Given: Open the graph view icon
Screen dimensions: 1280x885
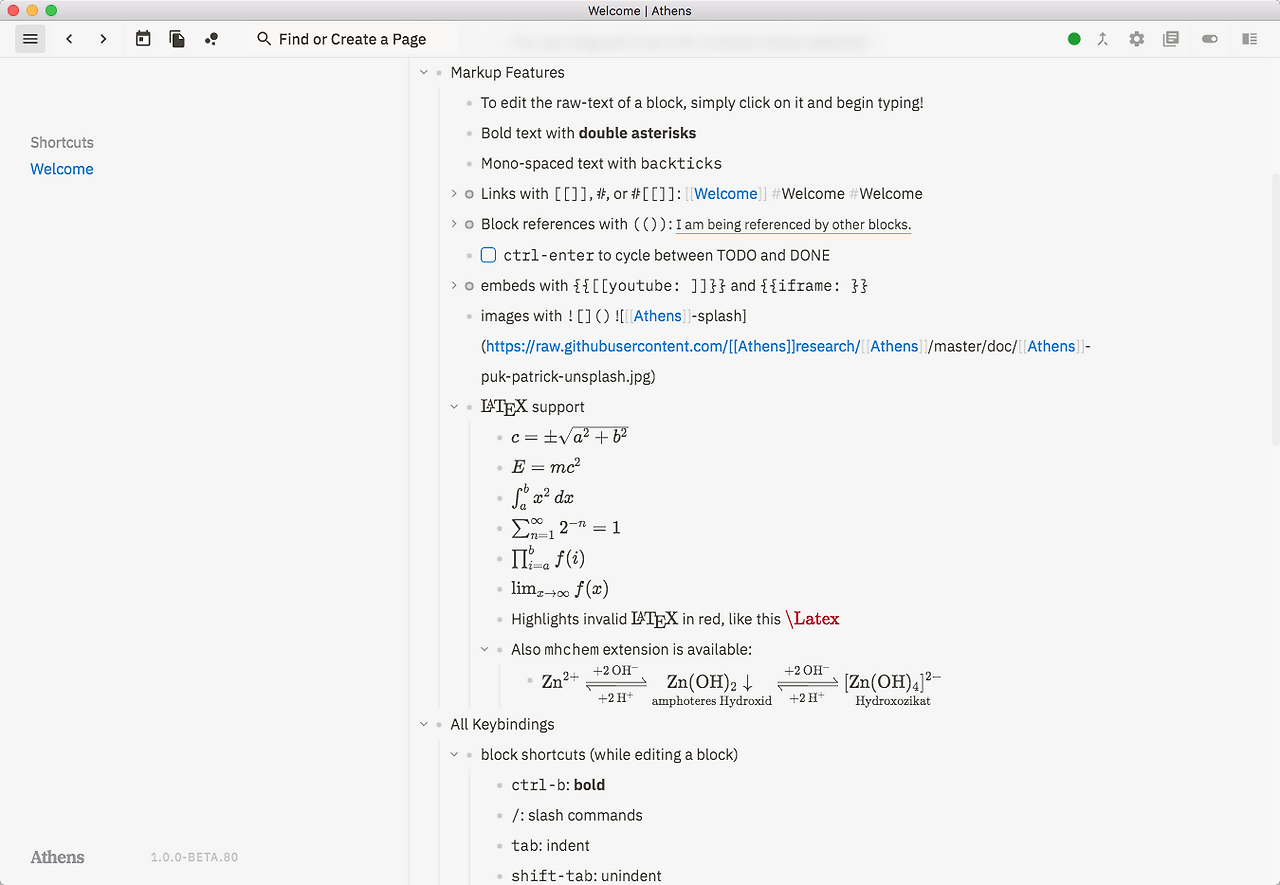Looking at the screenshot, I should coord(211,39).
